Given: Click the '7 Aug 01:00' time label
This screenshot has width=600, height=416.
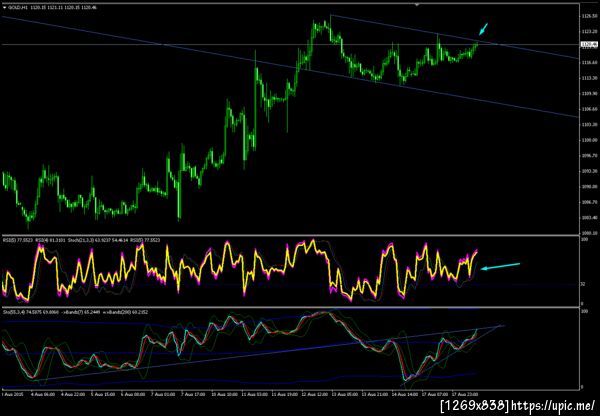Looking at the screenshot, I should [x=163, y=393].
